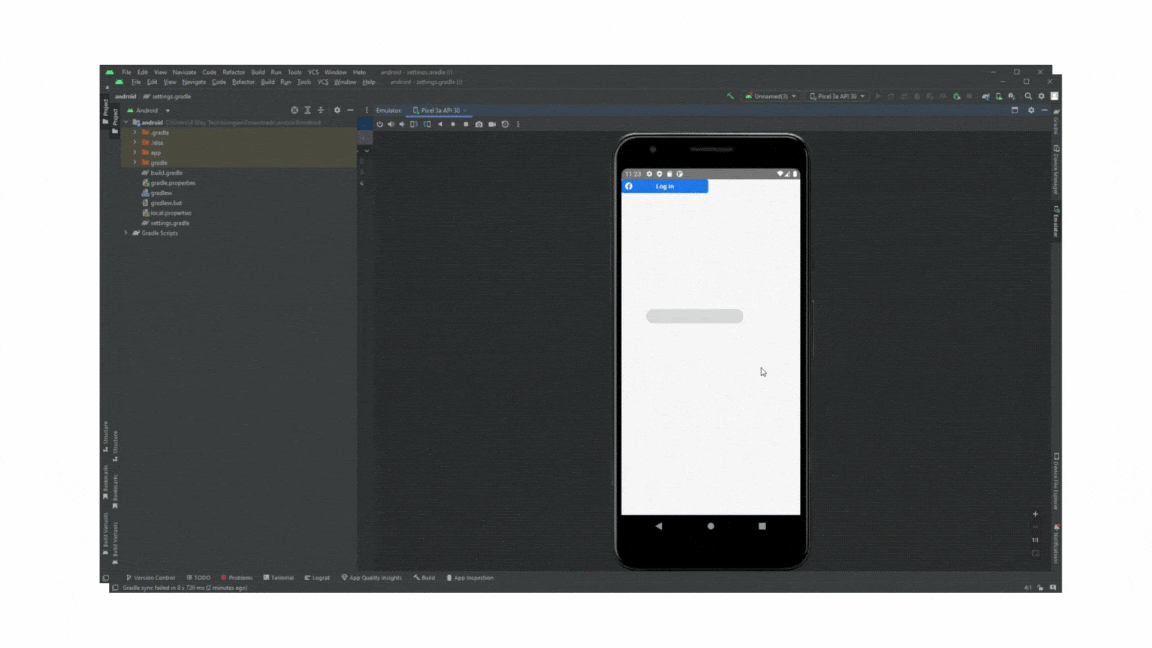Toggle Device Manager tool window on right strip
This screenshot has width=1152, height=648.
[1056, 170]
